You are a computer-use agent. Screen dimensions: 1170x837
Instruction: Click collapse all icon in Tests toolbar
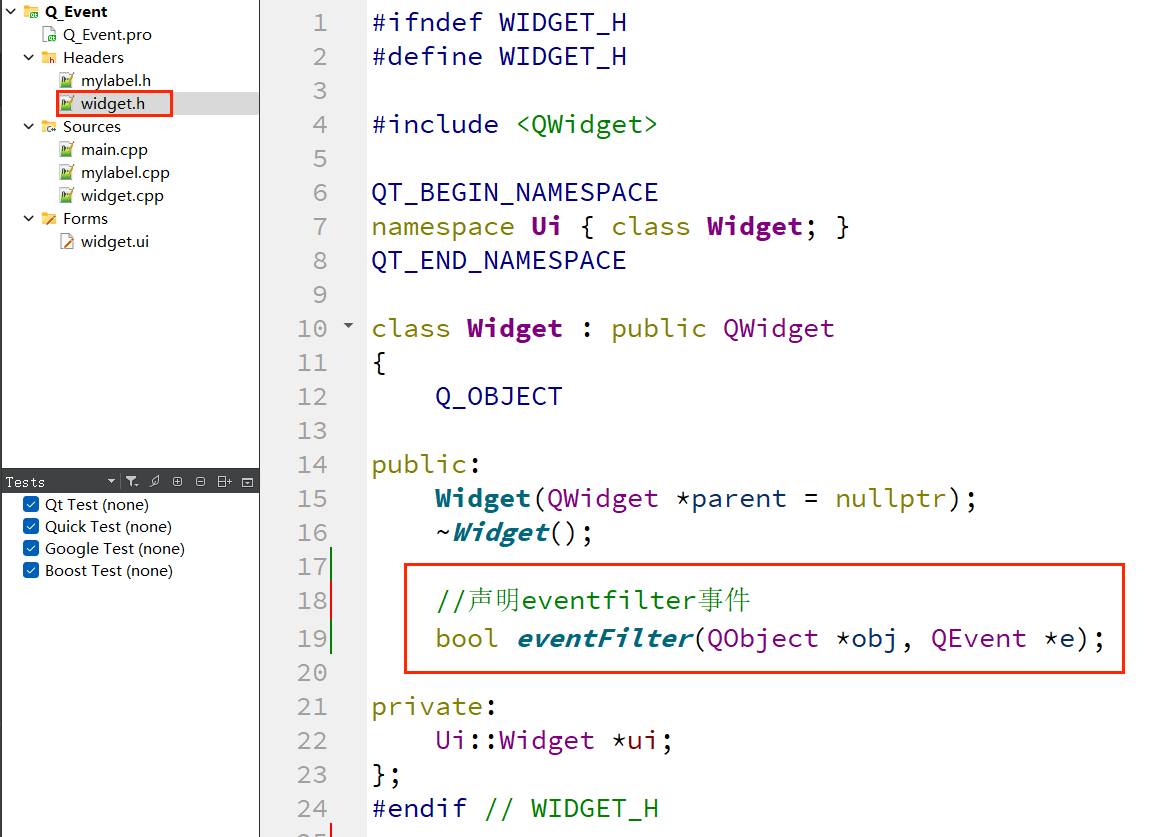pos(200,482)
